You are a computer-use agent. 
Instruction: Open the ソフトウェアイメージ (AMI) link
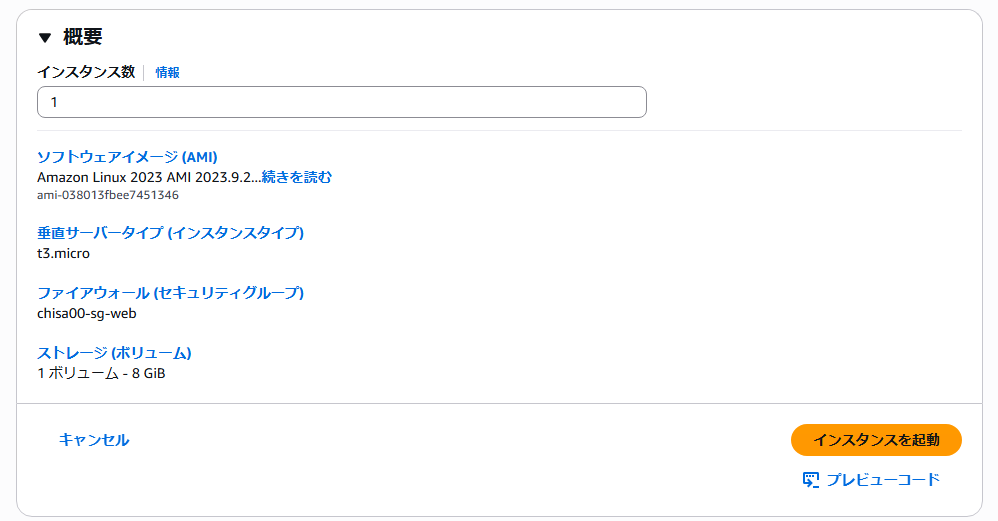127,157
